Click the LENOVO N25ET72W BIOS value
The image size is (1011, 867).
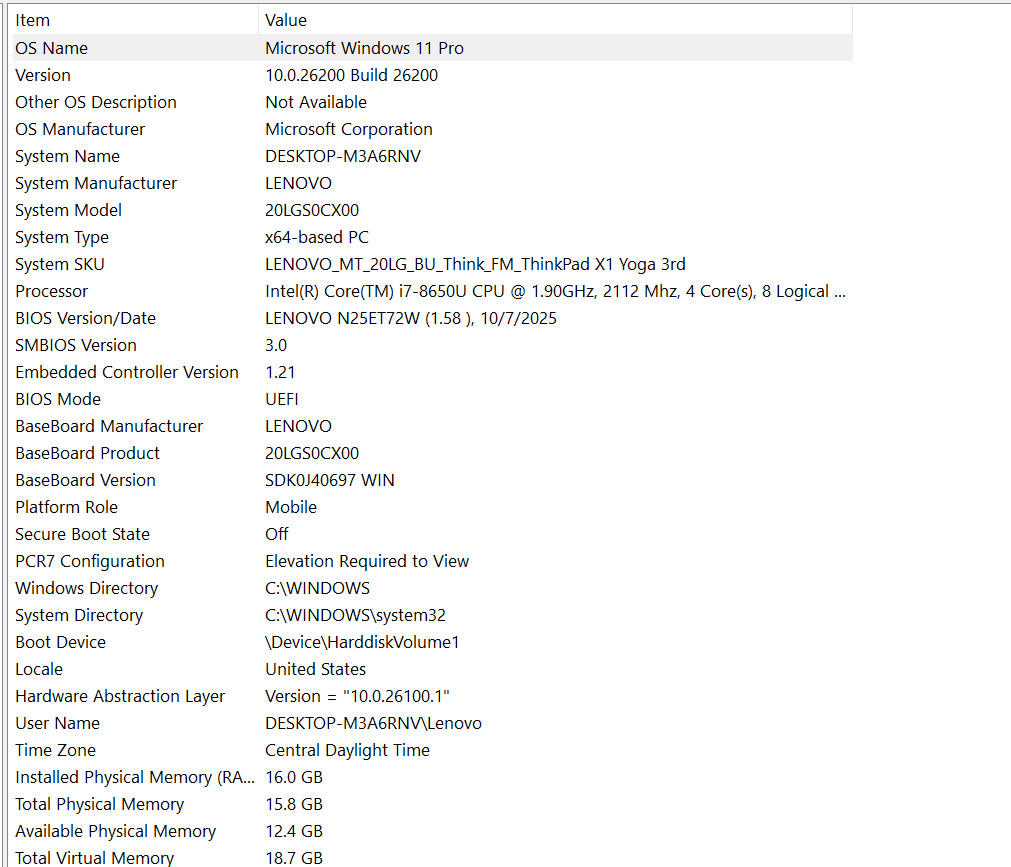pos(411,319)
